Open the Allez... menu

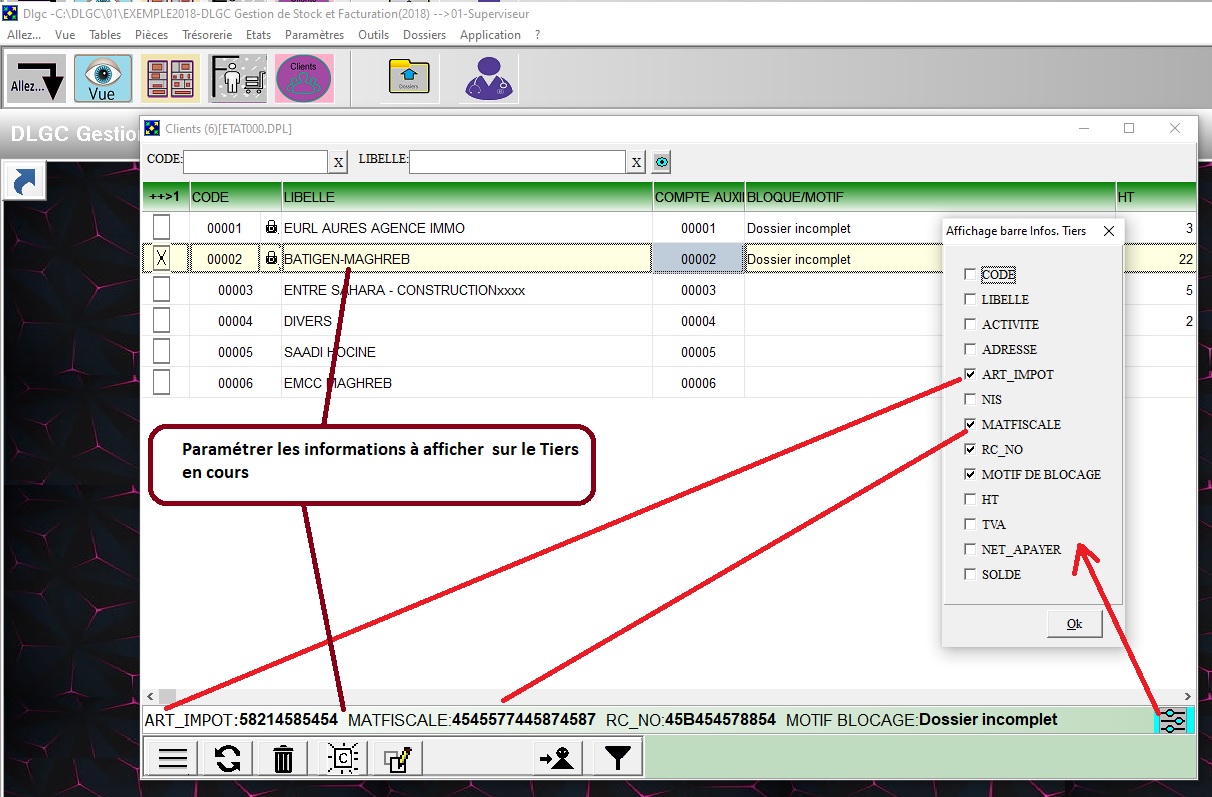[24, 35]
